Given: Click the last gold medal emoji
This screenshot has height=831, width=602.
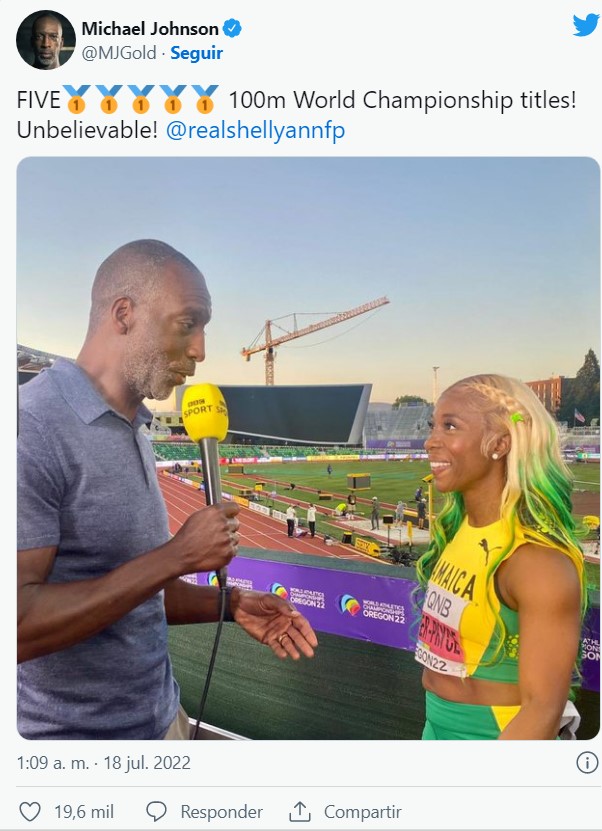Looking at the screenshot, I should click(x=205, y=99).
